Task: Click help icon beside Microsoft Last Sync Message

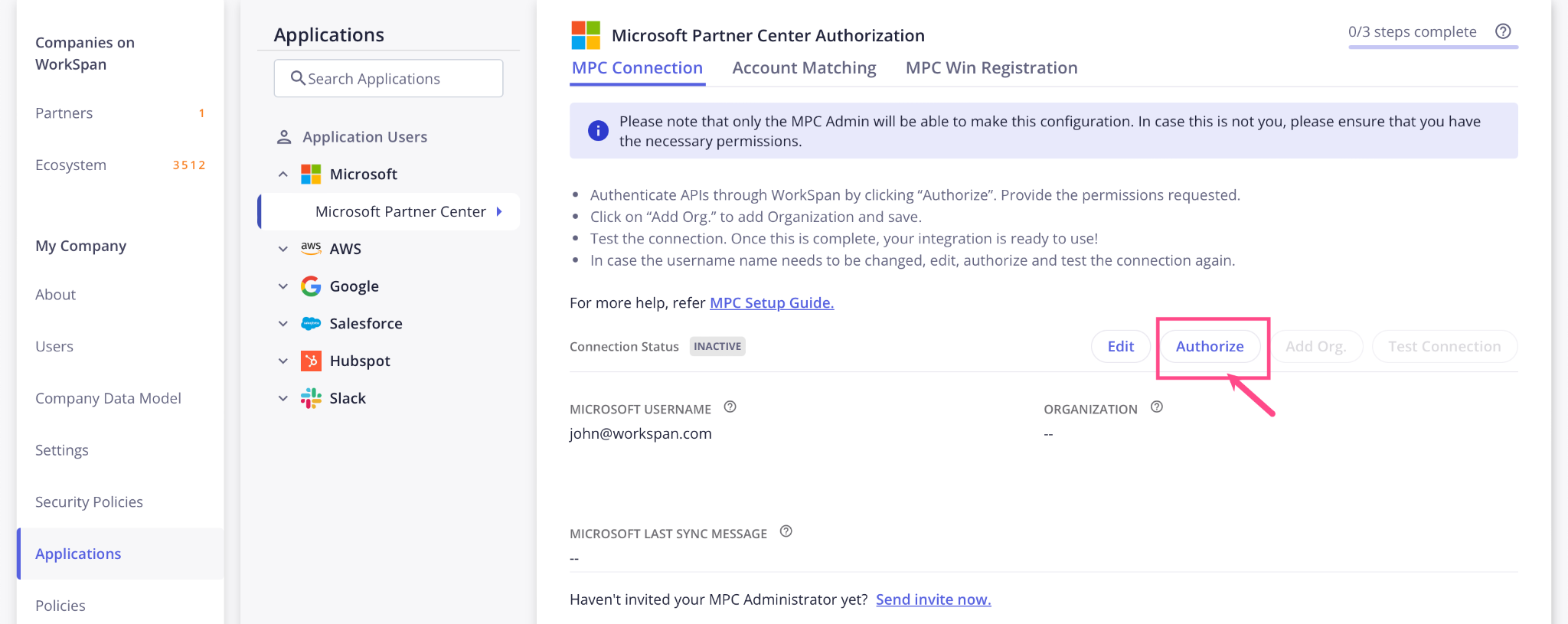Action: (786, 531)
